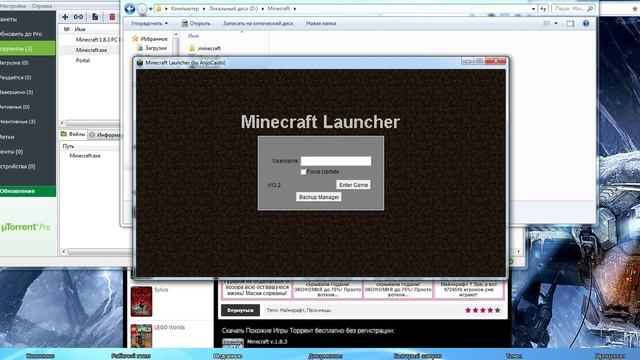Click the Minecraft v.1.8.3 link text
640x360 pixels.
point(267,342)
